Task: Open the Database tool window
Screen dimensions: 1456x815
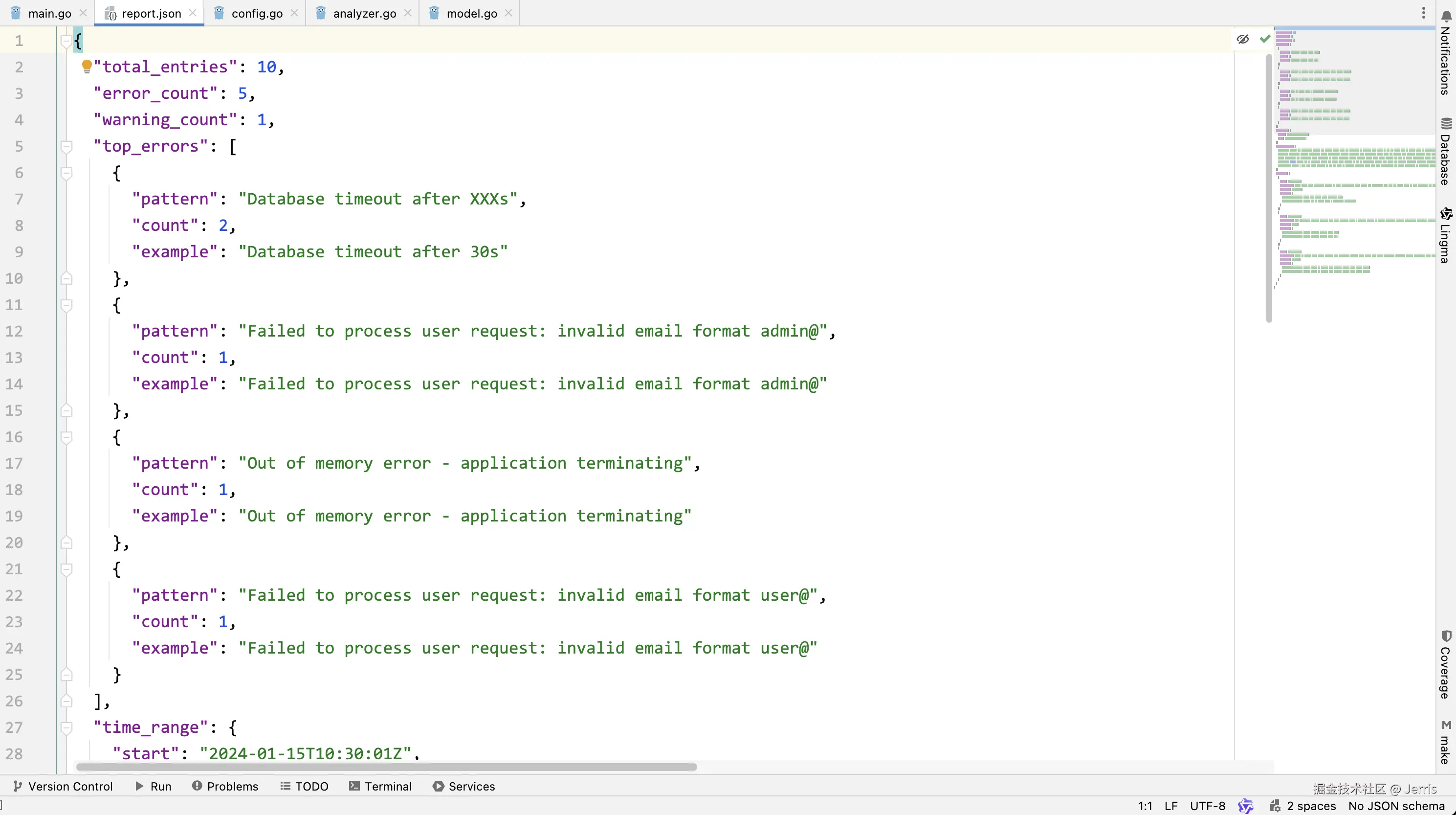Action: [1446, 152]
